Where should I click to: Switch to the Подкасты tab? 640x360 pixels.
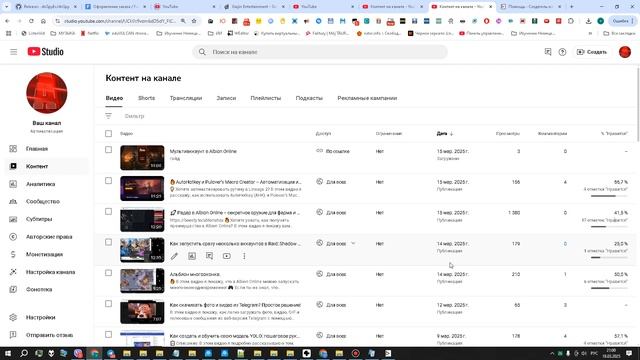click(309, 98)
